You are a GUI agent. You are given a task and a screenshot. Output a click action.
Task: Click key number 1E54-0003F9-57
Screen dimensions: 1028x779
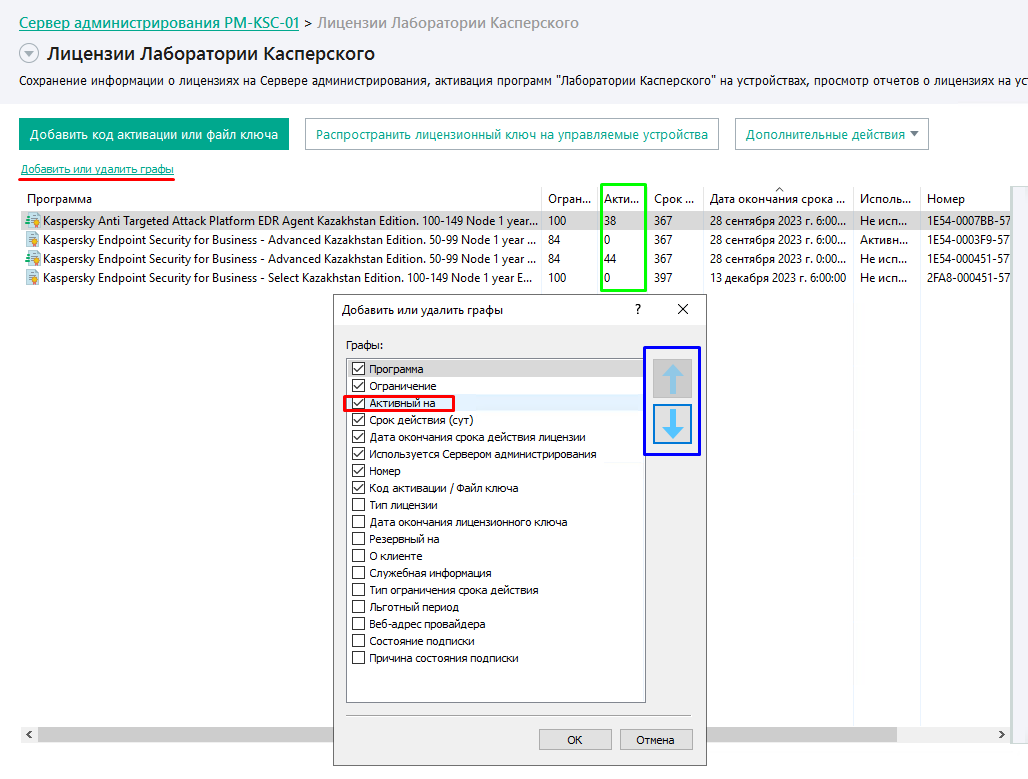tap(968, 240)
